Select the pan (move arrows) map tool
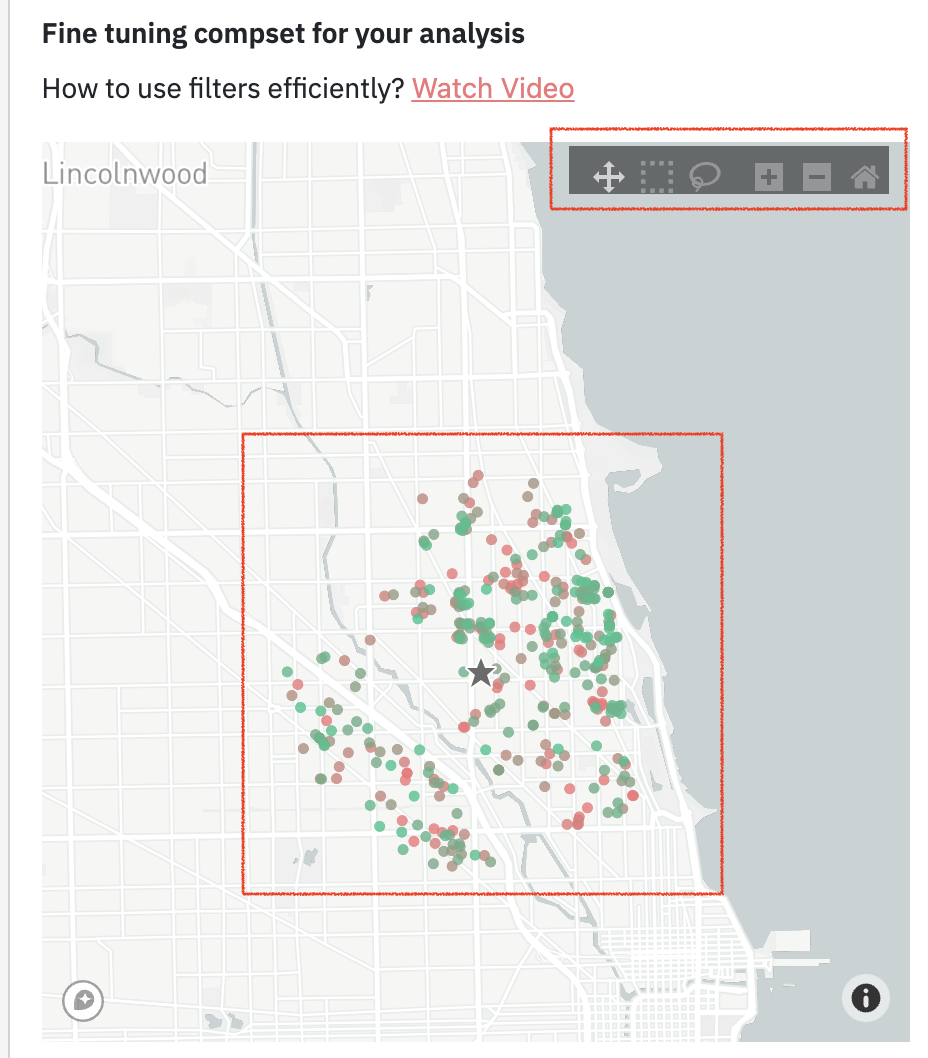The width and height of the screenshot is (928, 1058). (x=608, y=177)
